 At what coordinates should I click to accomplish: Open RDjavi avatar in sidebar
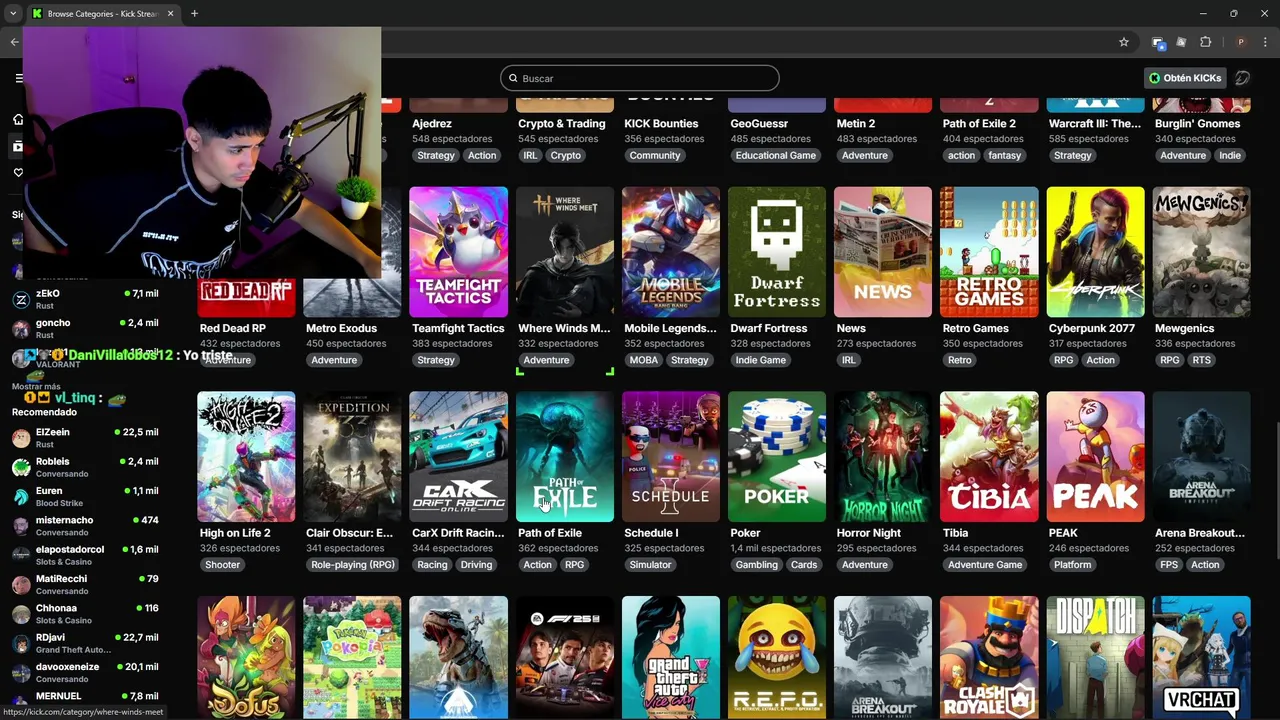point(20,643)
